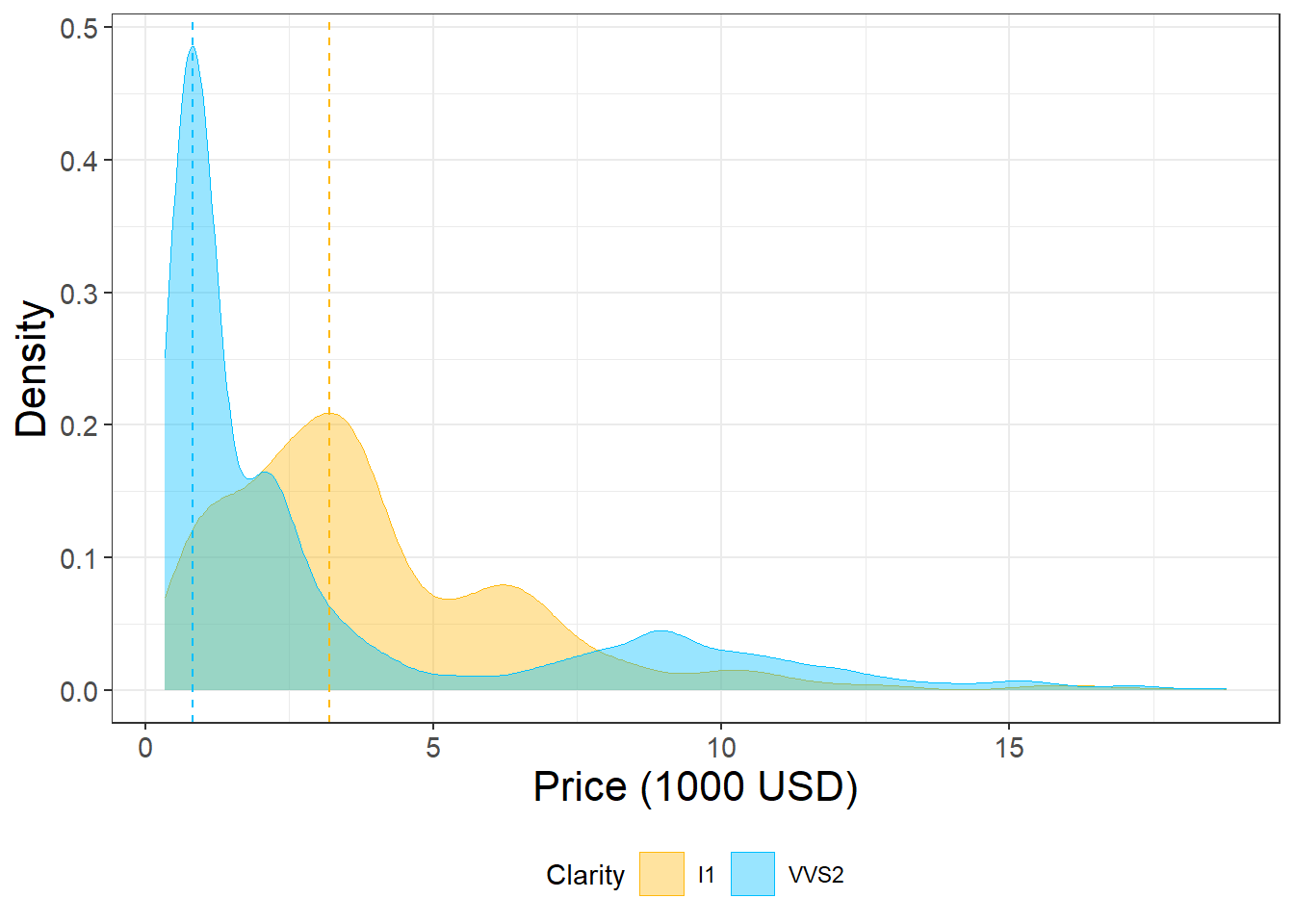Click the highest peak of the I1 curve
Viewport: 1294px width, 924px height.
330,414
